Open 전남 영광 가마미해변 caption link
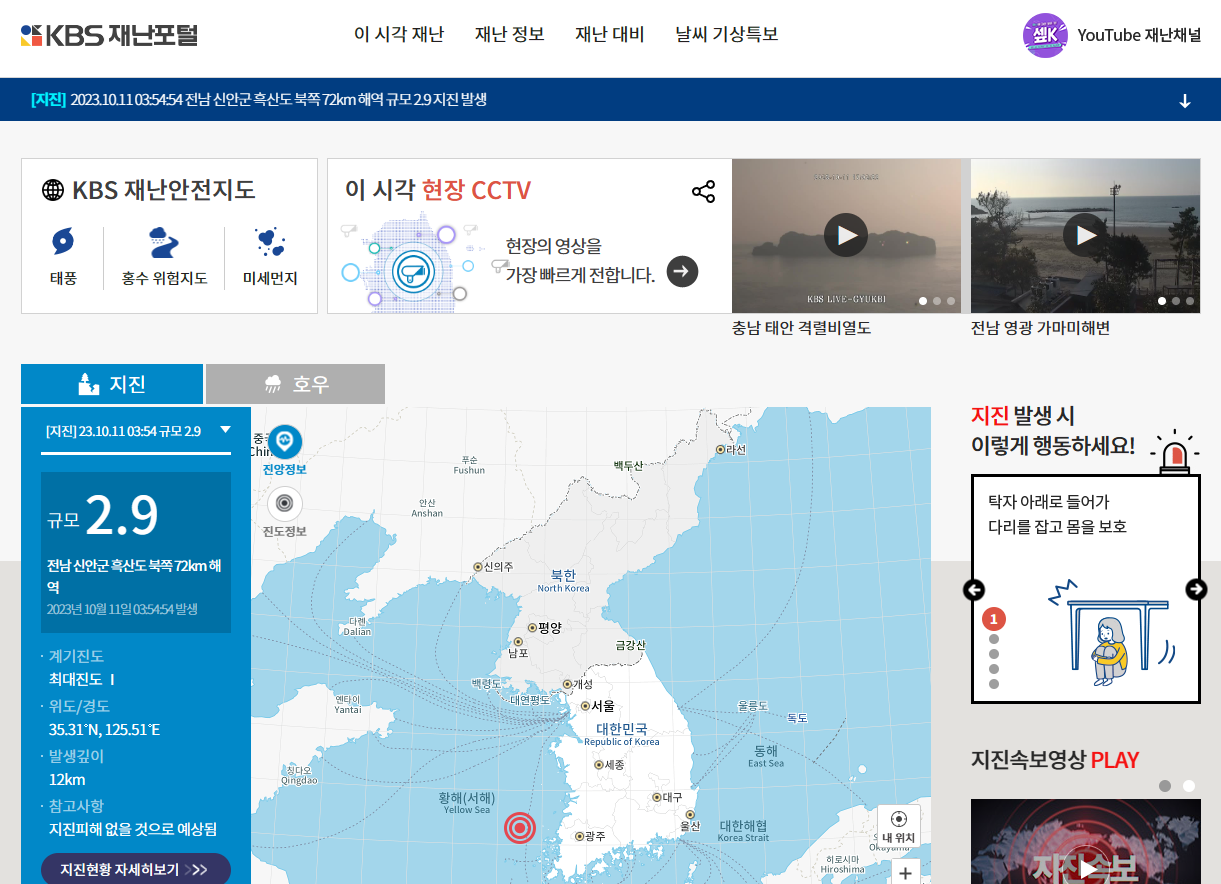Screen dimensions: 1221x884 (x=1040, y=328)
